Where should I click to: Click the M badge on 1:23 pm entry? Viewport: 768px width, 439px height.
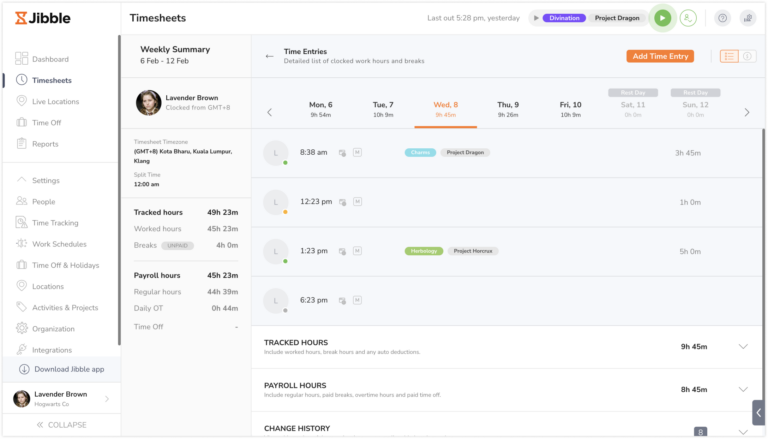358,251
